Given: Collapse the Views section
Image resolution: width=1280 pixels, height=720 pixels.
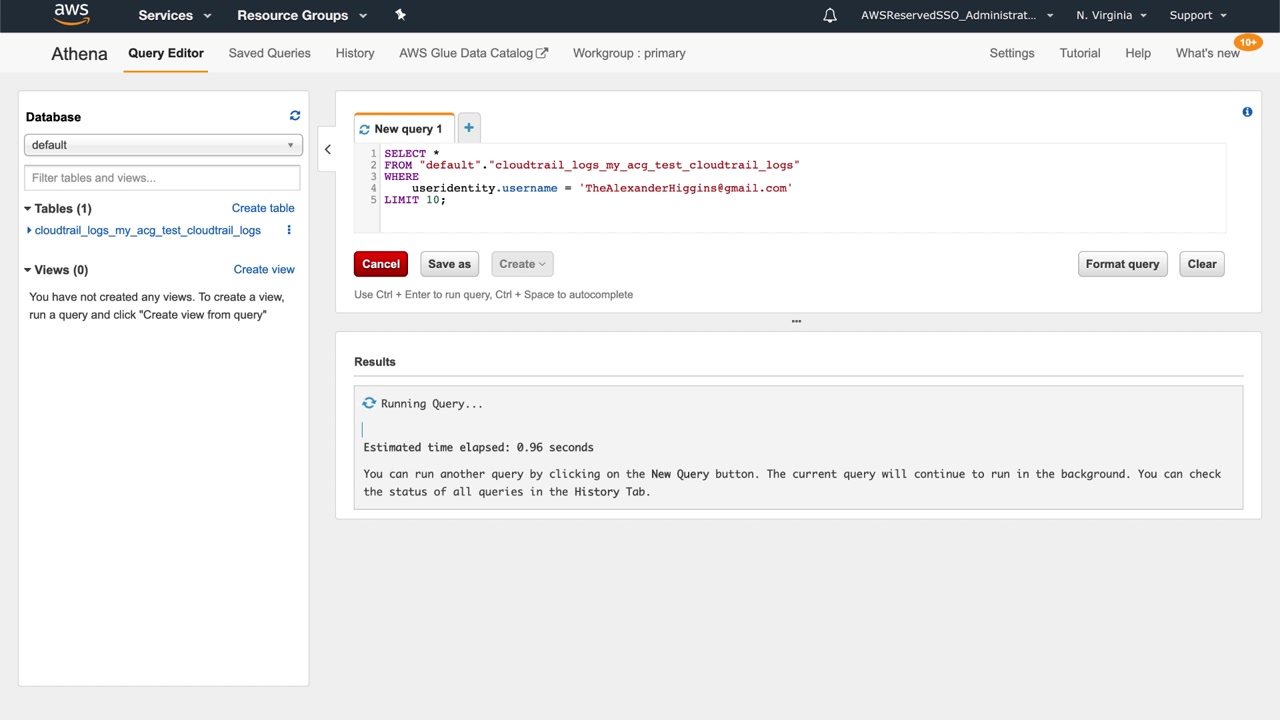Looking at the screenshot, I should pos(28,270).
